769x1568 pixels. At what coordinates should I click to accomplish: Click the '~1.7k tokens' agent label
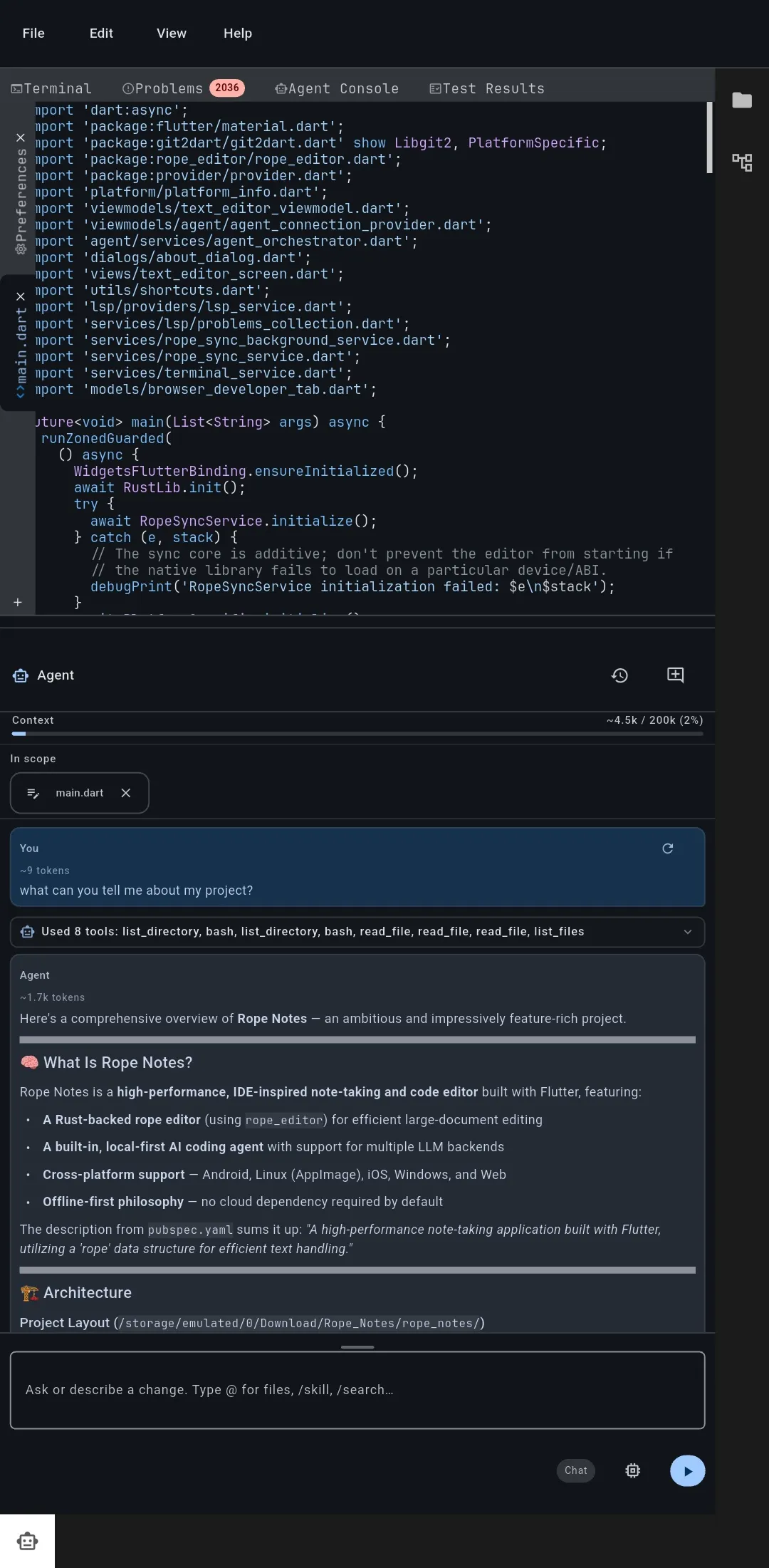[52, 997]
